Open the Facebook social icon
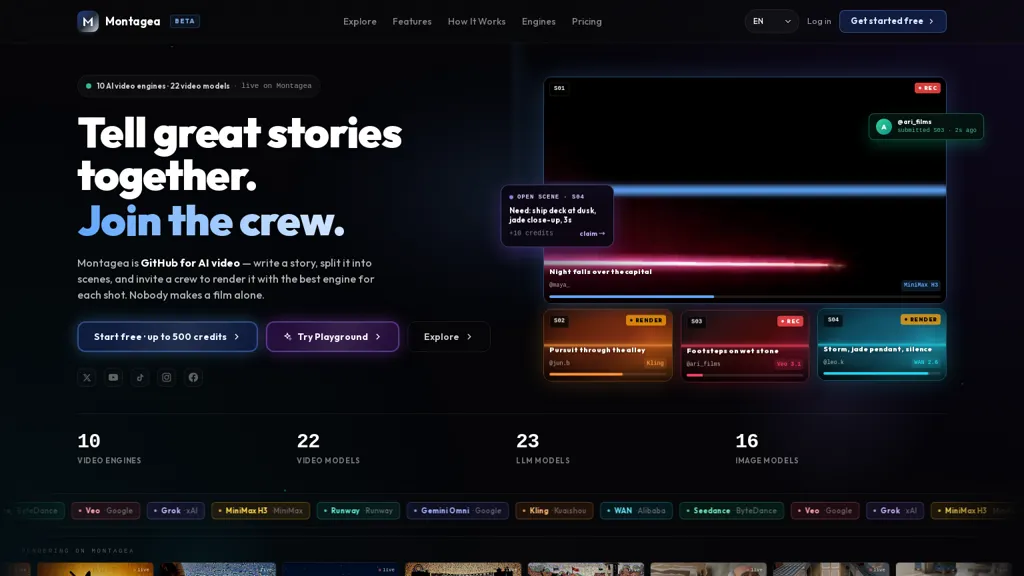Screen dimensions: 1024x576 [193, 377]
